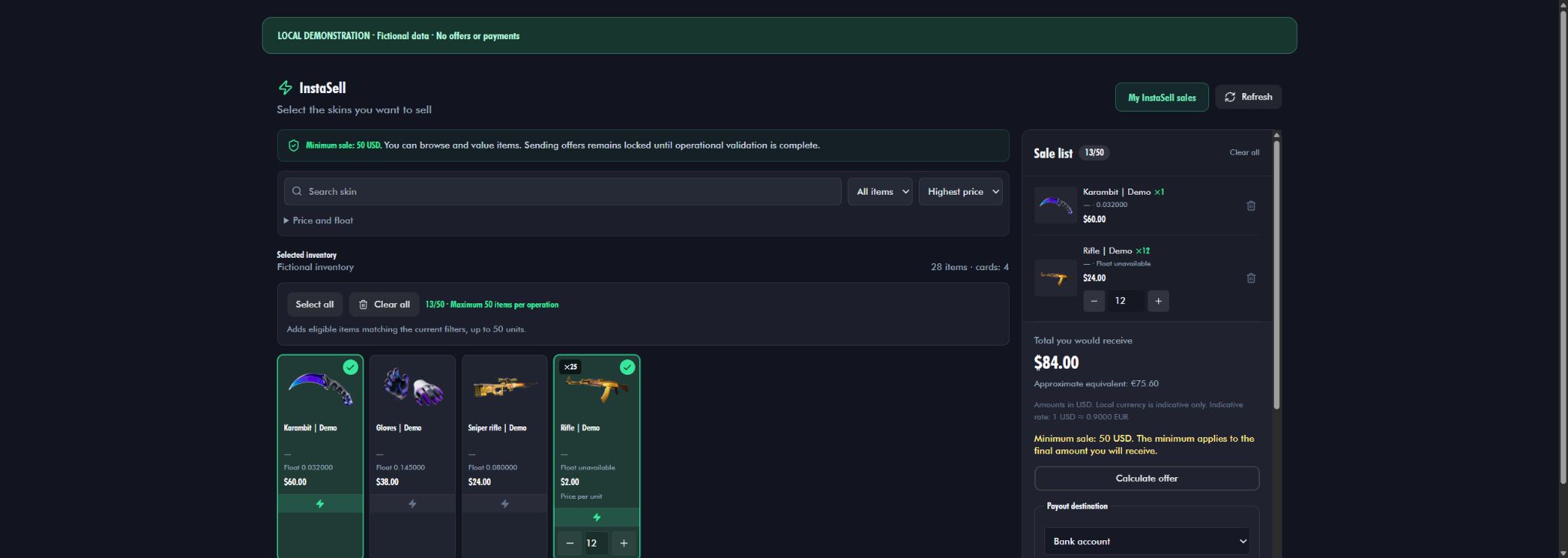Expand the Price and float section
1568x558 pixels.
point(319,221)
